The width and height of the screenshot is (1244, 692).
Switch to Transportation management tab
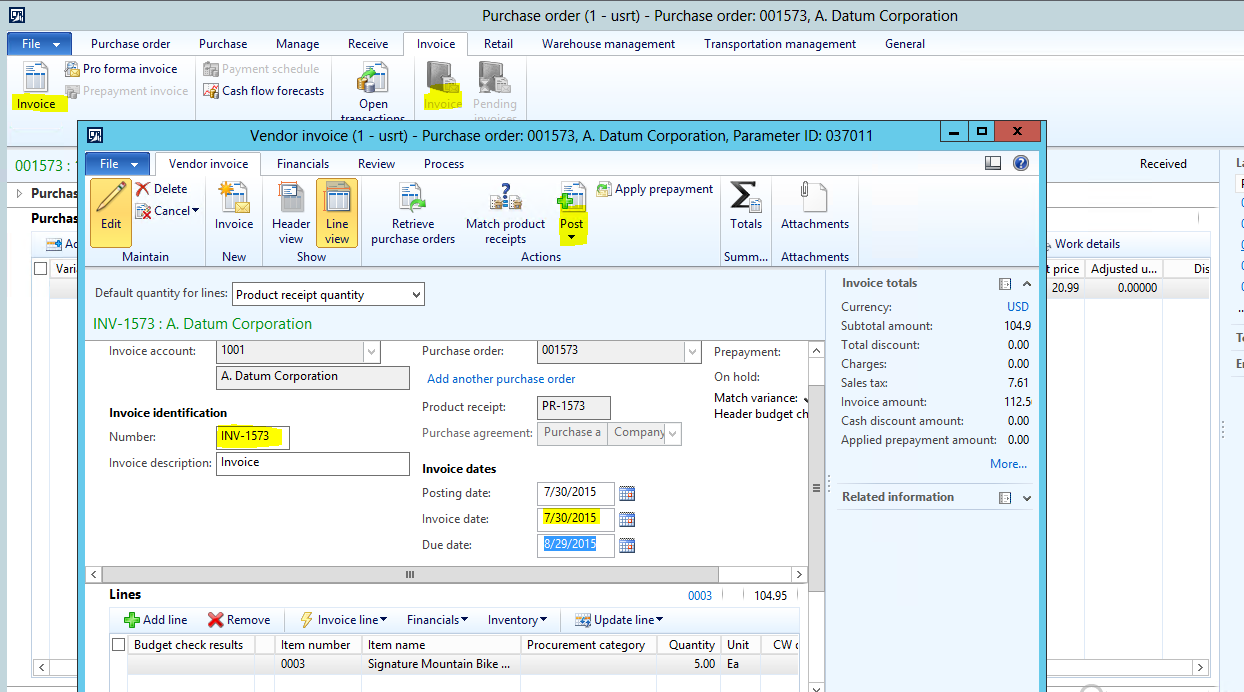(x=780, y=44)
